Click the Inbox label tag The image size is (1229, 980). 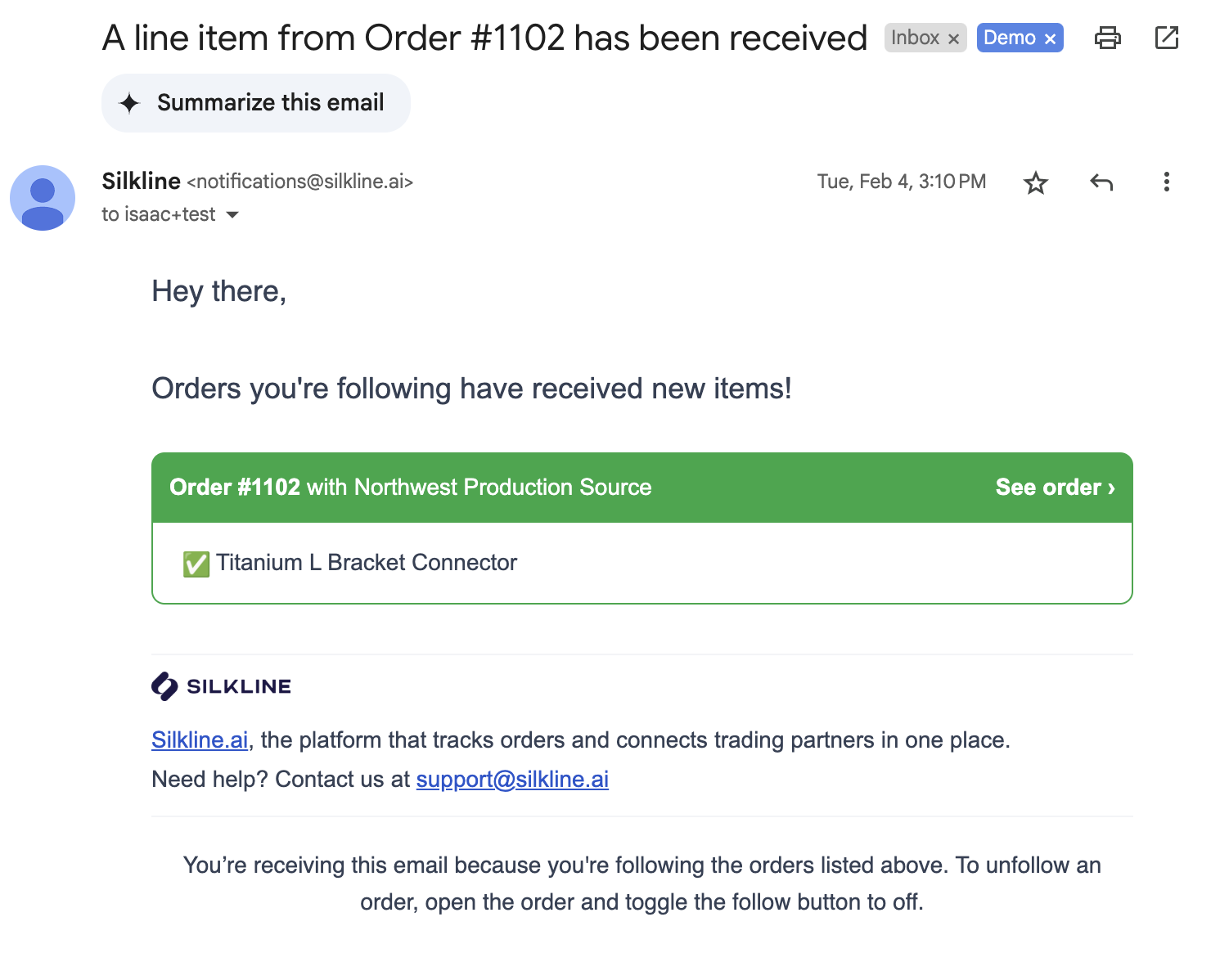click(914, 38)
